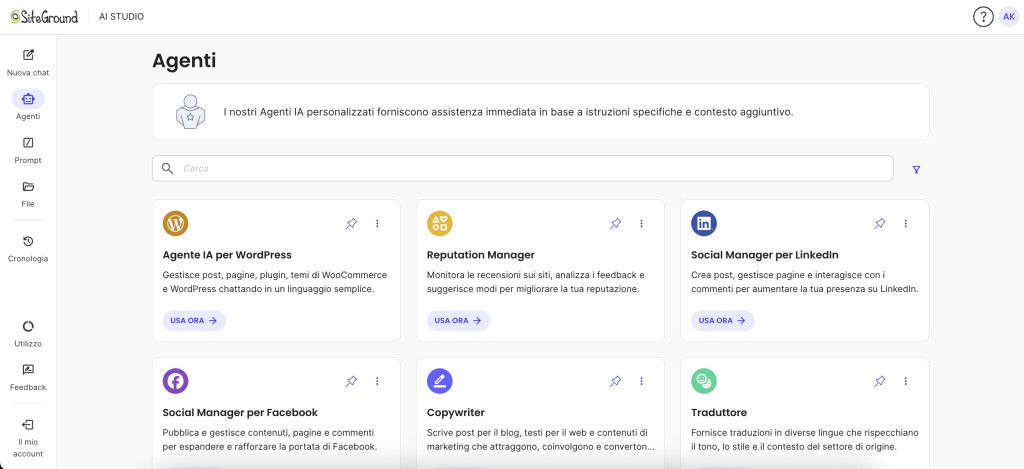This screenshot has height=469, width=1024.
Task: Open the Prompt section in sidebar
Action: click(x=28, y=150)
